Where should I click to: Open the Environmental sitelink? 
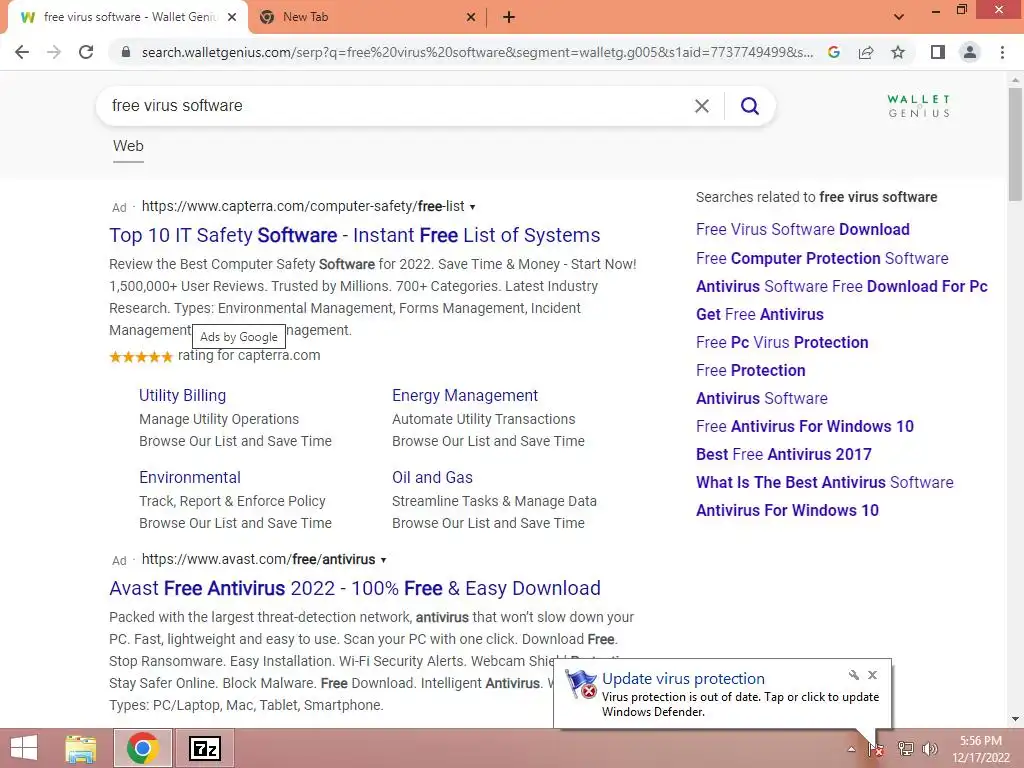(x=190, y=477)
